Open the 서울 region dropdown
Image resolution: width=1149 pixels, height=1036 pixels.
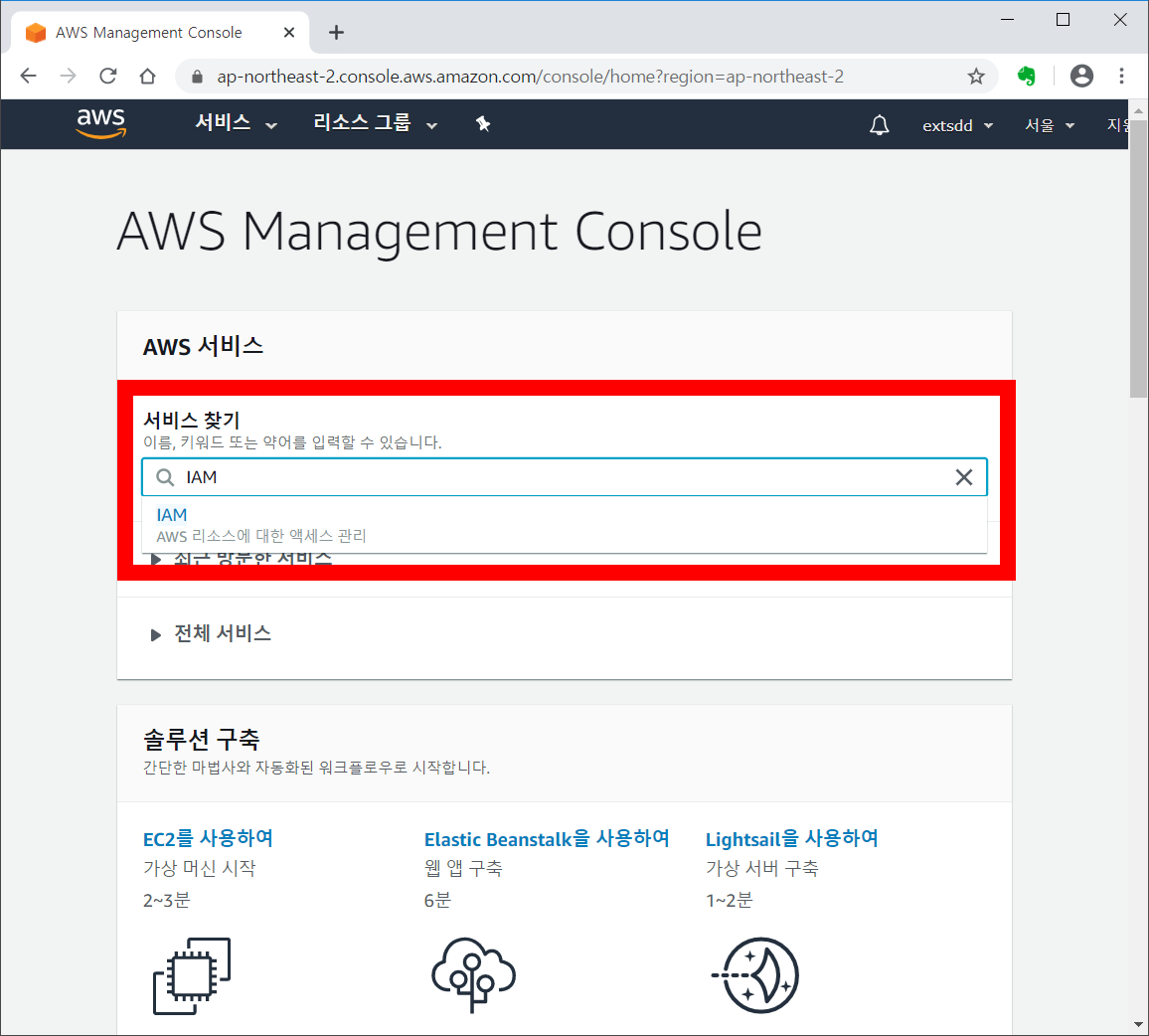(x=1050, y=125)
